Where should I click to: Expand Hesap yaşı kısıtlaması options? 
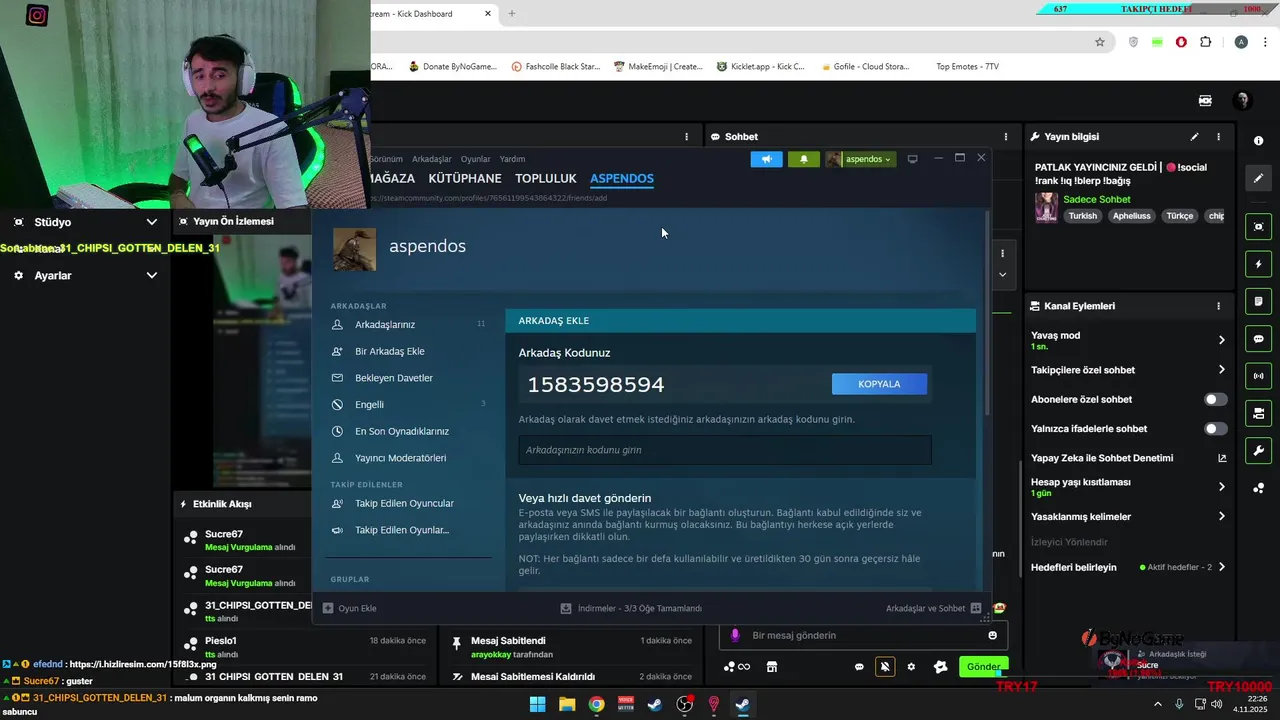[x=1221, y=487]
